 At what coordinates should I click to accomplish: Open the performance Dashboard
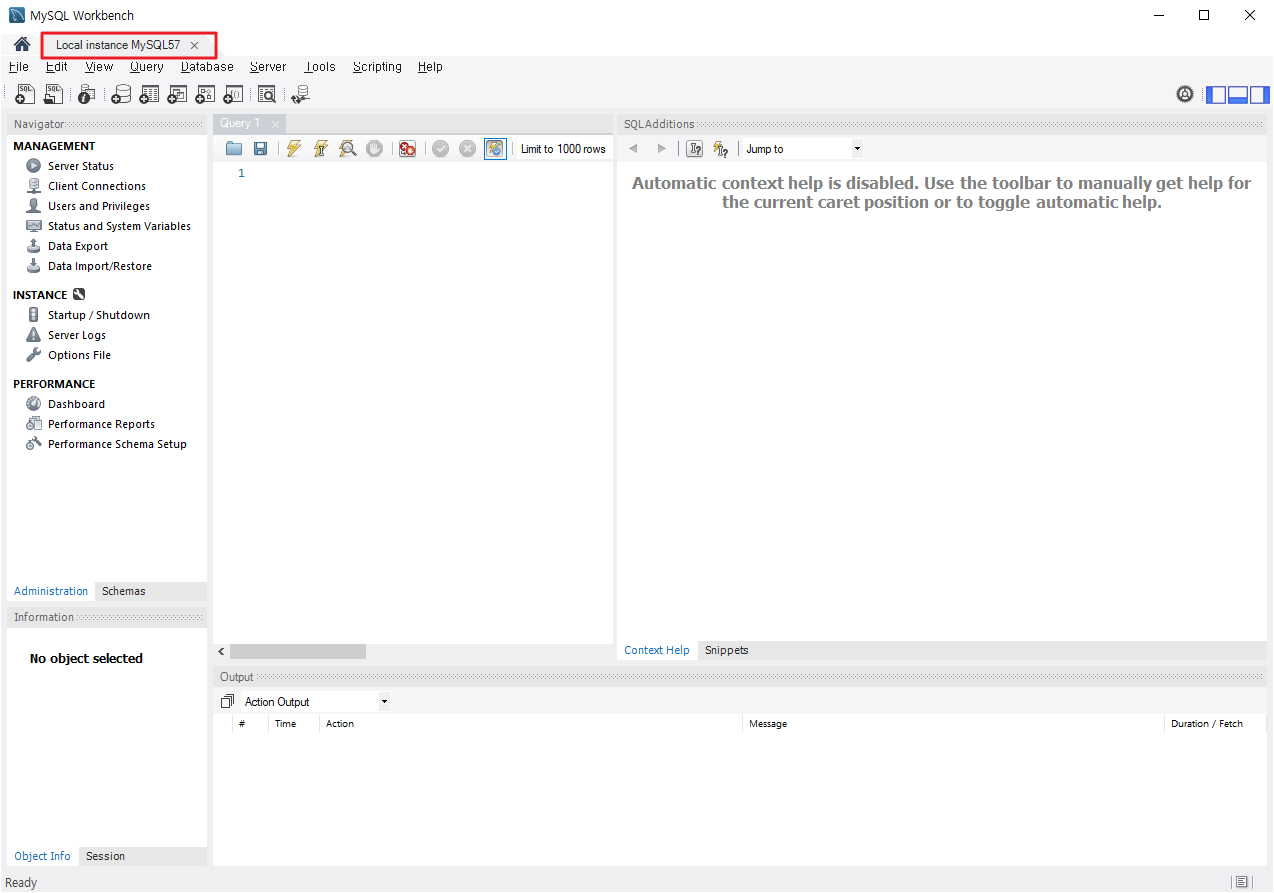76,404
